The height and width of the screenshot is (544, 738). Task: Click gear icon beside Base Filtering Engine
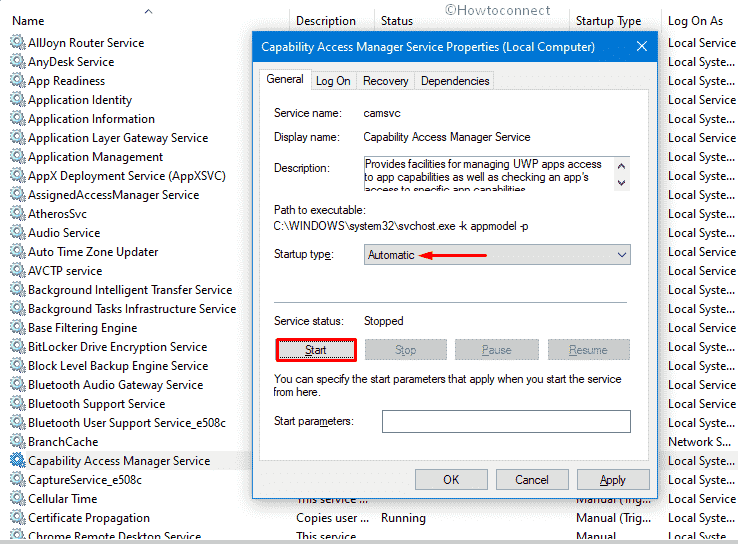[18, 327]
